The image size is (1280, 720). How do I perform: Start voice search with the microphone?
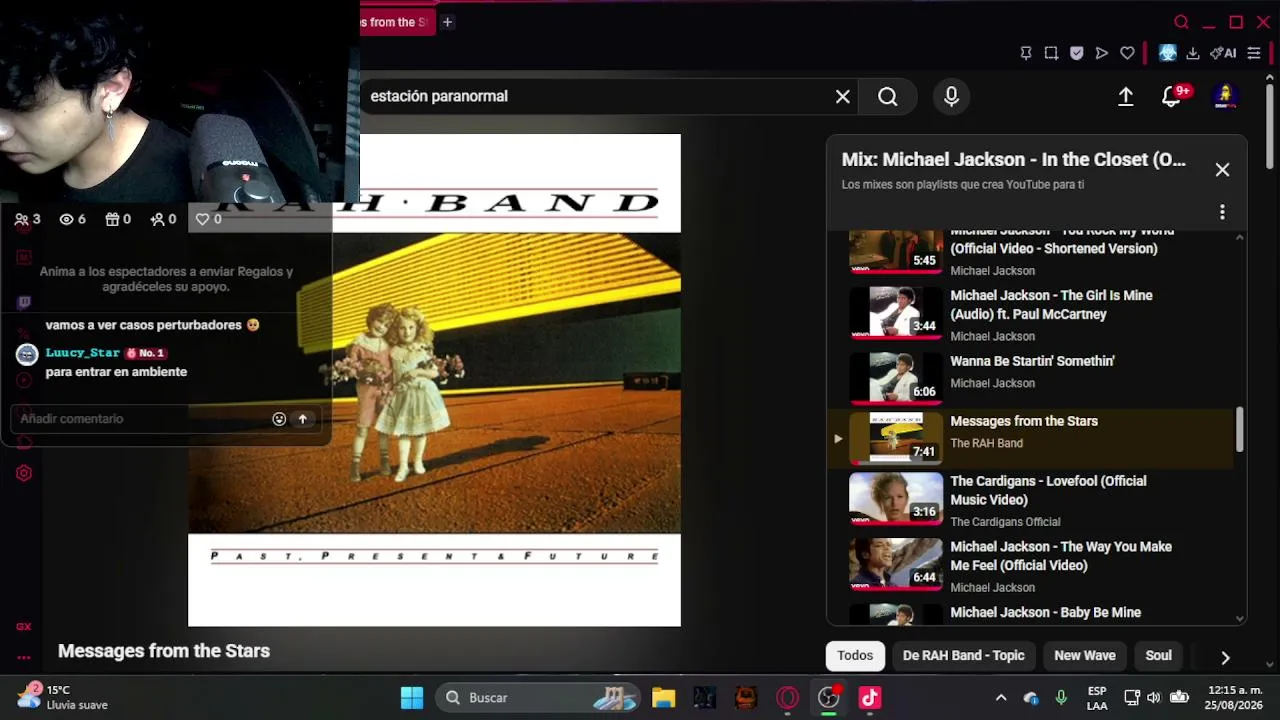(951, 96)
